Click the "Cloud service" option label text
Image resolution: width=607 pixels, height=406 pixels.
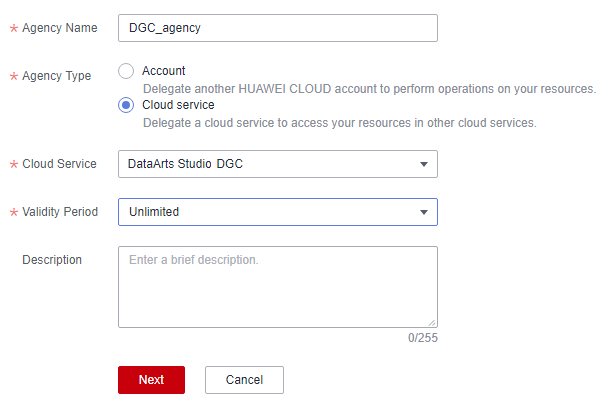point(178,105)
